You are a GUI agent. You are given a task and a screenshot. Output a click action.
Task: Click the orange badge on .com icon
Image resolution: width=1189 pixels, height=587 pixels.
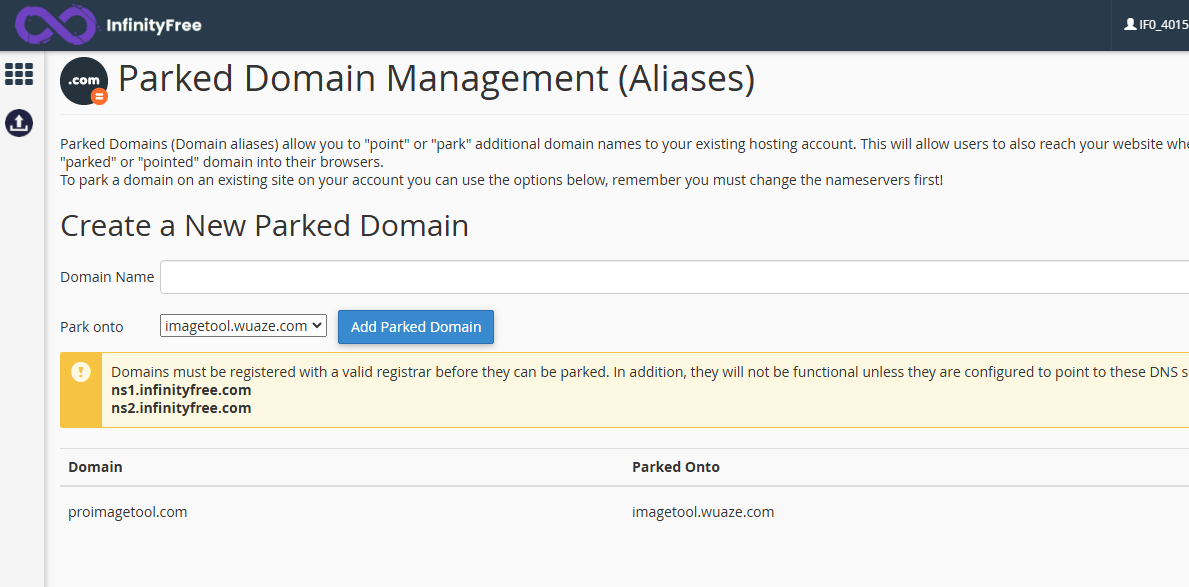tap(99, 96)
